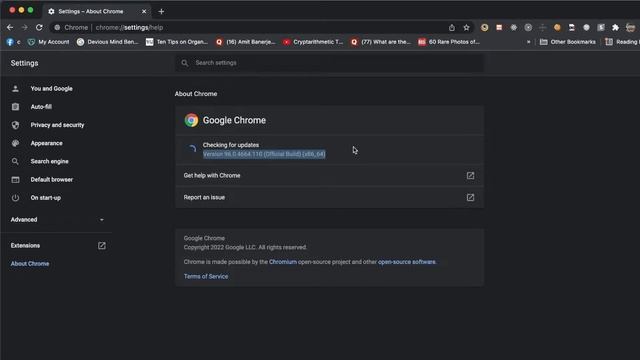Show more bookmarks with the double chevron
640x360 pixels.
pos(529,42)
